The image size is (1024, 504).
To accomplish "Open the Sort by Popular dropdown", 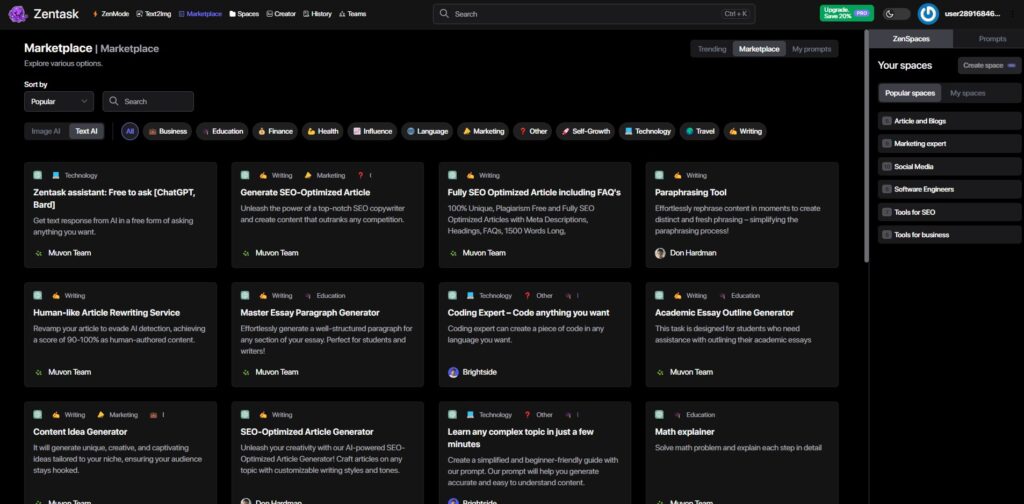I will 59,101.
